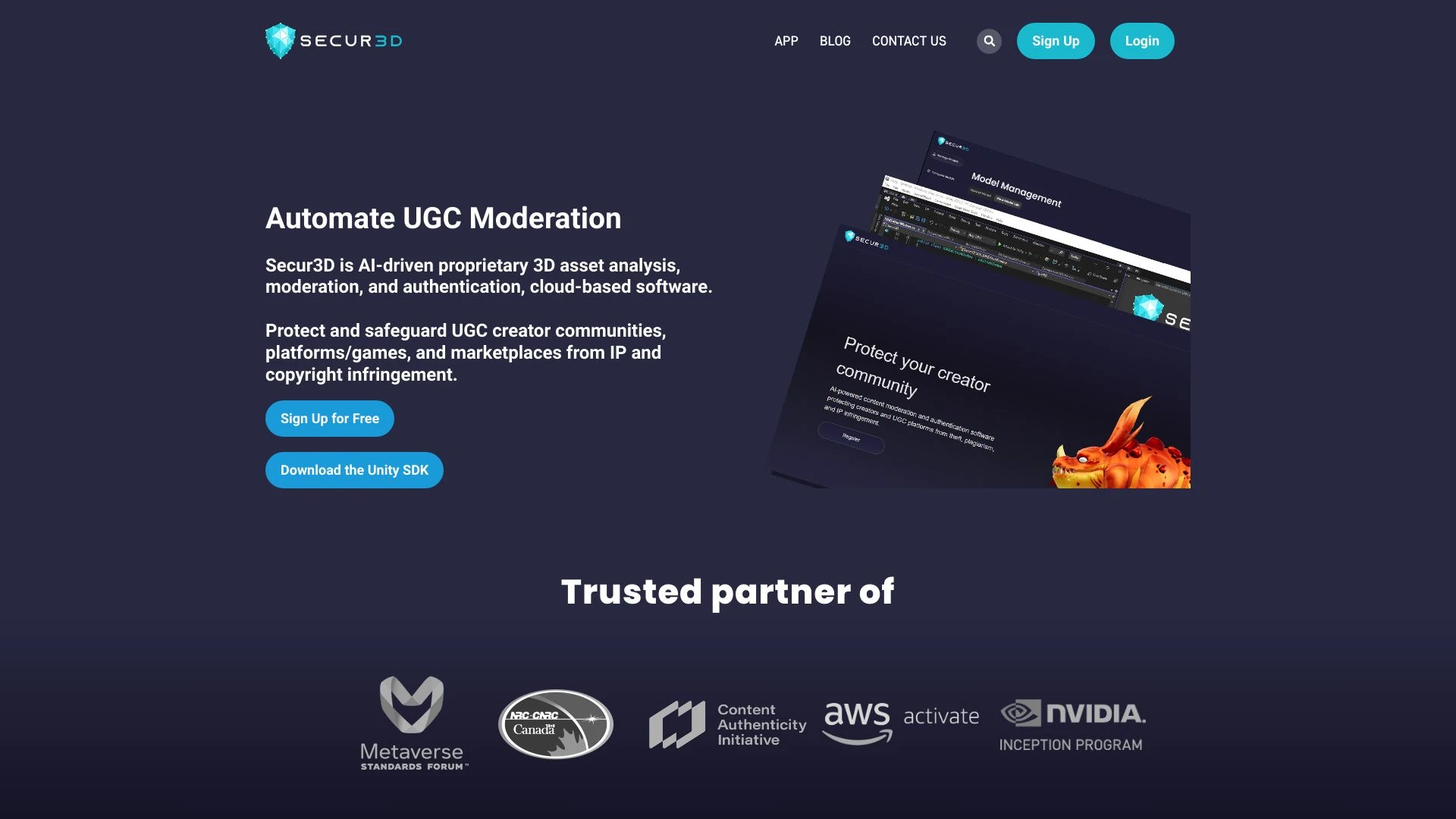Click the Secur3D shield logo icon
This screenshot has height=819, width=1456.
(x=281, y=40)
